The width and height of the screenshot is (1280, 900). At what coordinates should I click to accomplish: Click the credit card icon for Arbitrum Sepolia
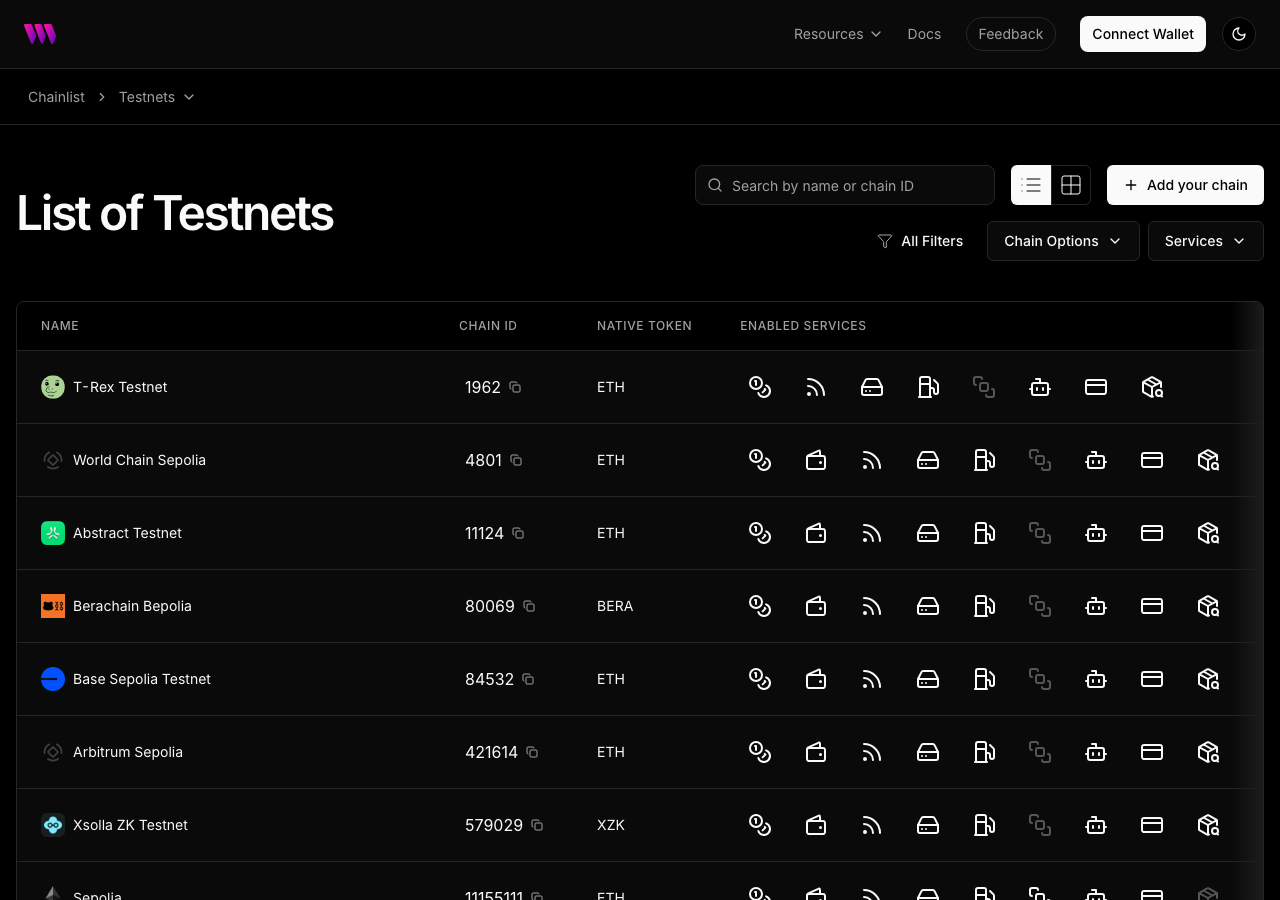coord(1152,752)
